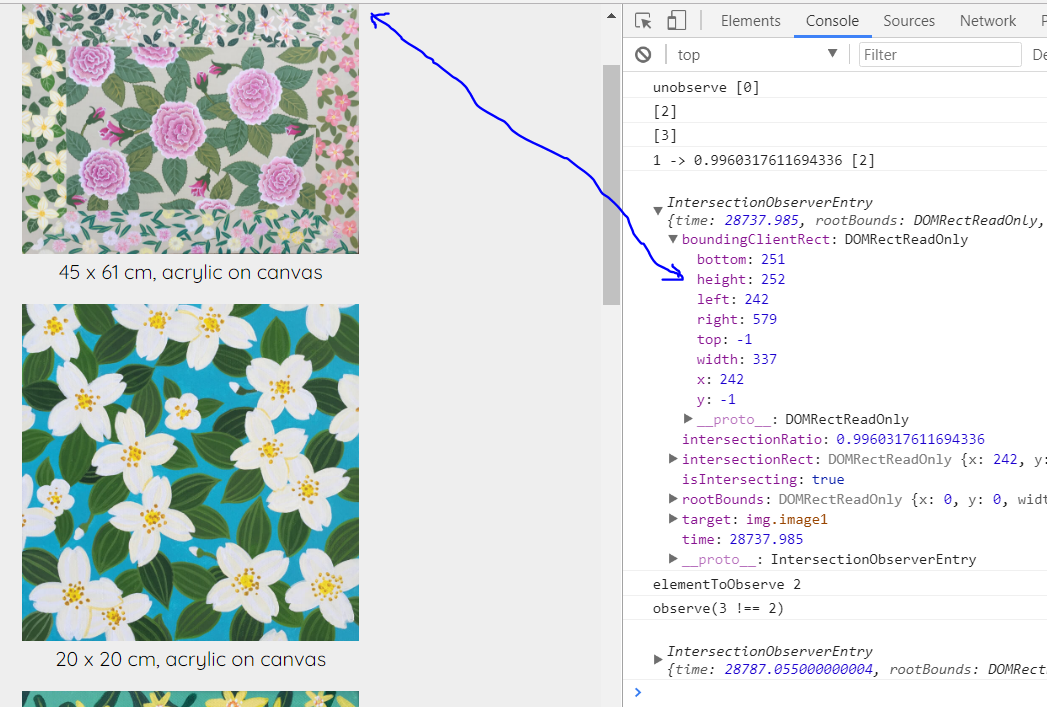
Task: Select the inspect element tool
Action: click(x=644, y=20)
